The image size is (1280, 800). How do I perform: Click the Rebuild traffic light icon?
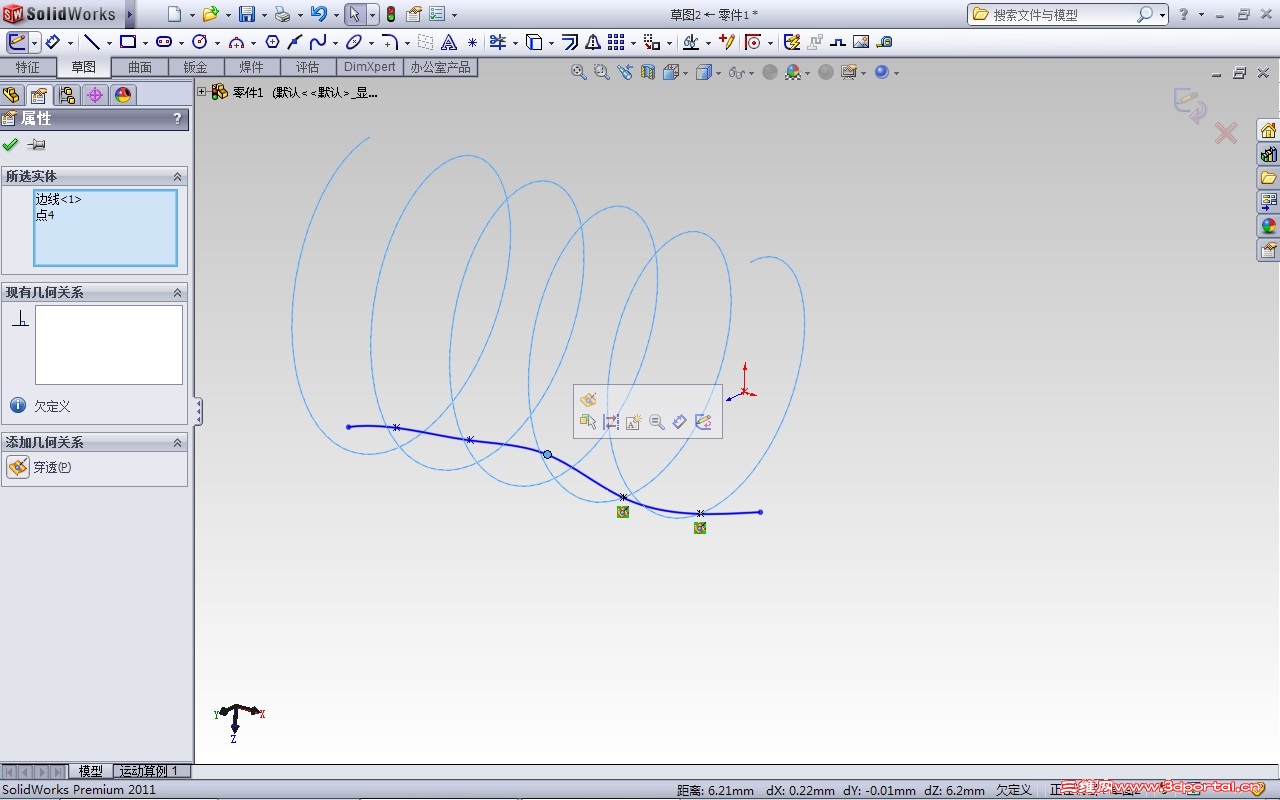390,14
